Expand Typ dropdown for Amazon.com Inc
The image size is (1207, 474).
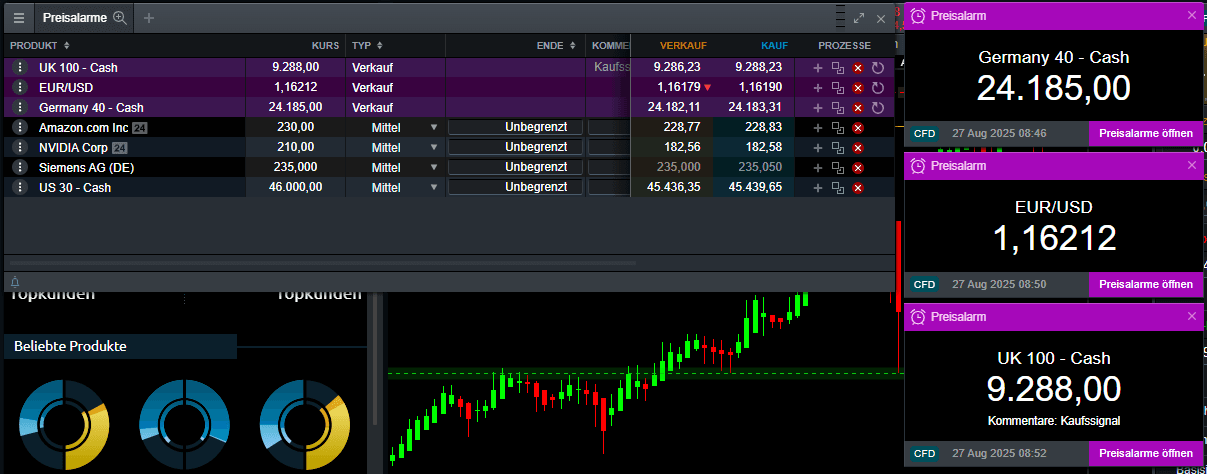pyautogui.click(x=433, y=127)
